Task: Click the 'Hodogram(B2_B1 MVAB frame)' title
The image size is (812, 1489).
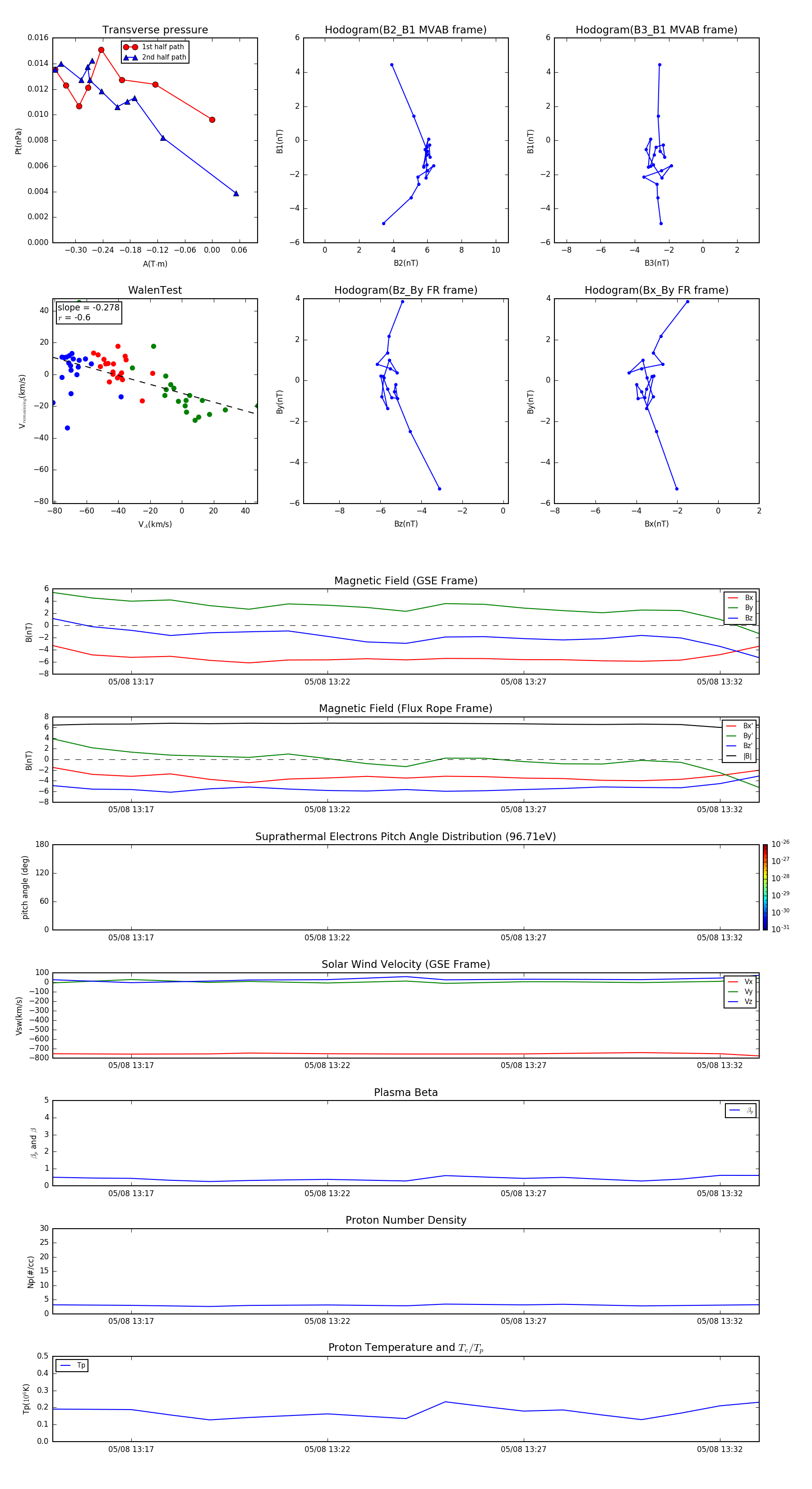Action: coord(406,30)
